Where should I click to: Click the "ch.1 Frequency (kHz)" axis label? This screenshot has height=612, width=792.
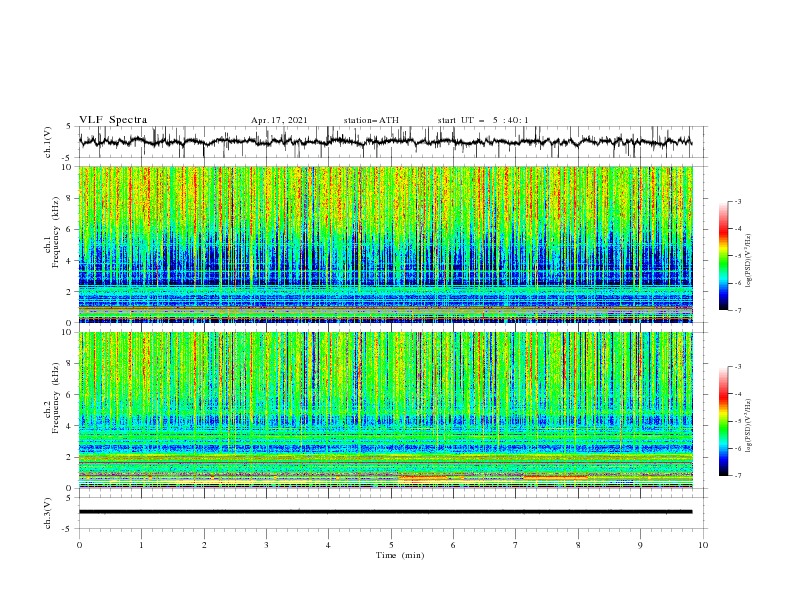(x=52, y=231)
